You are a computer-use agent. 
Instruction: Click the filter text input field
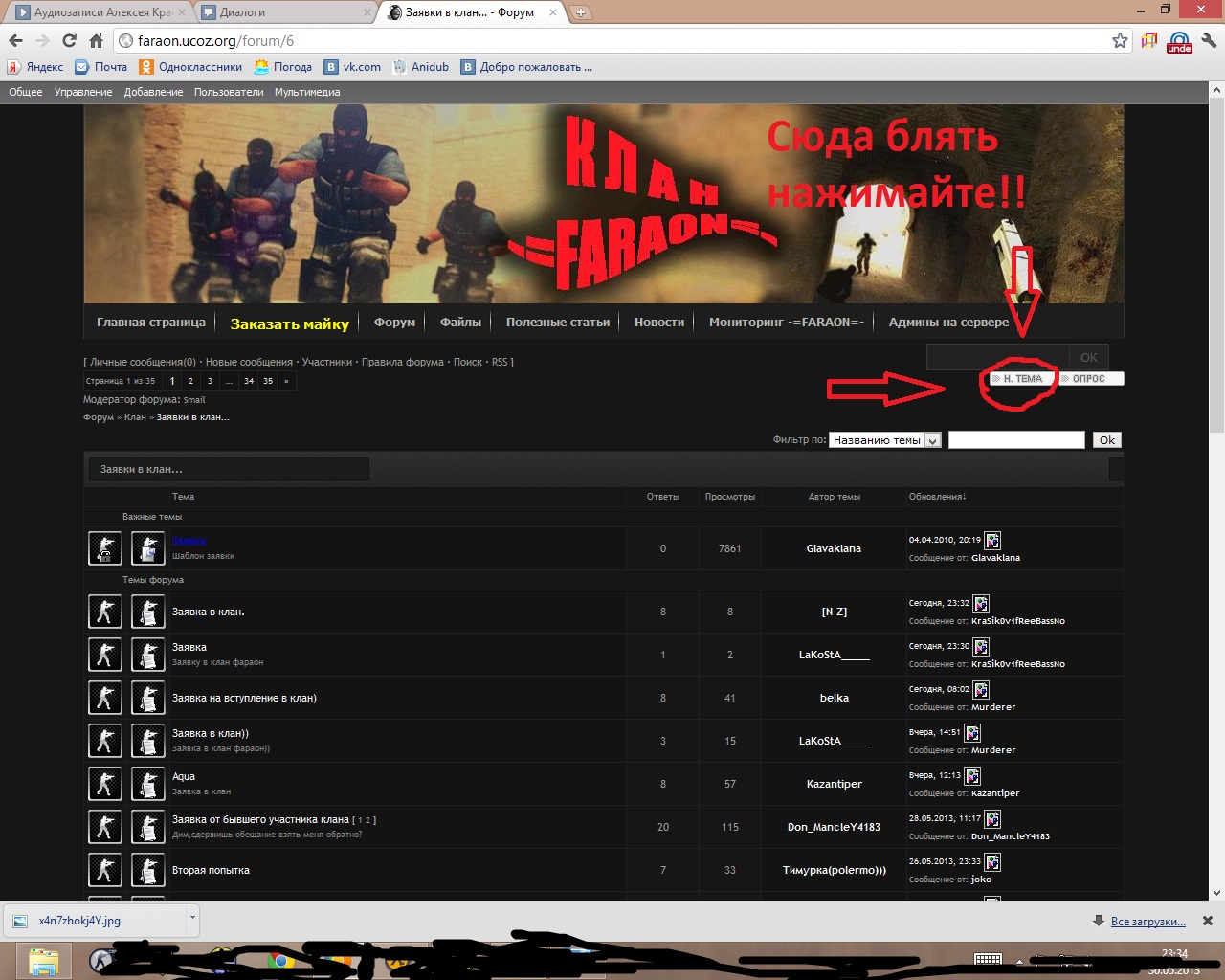point(1015,440)
